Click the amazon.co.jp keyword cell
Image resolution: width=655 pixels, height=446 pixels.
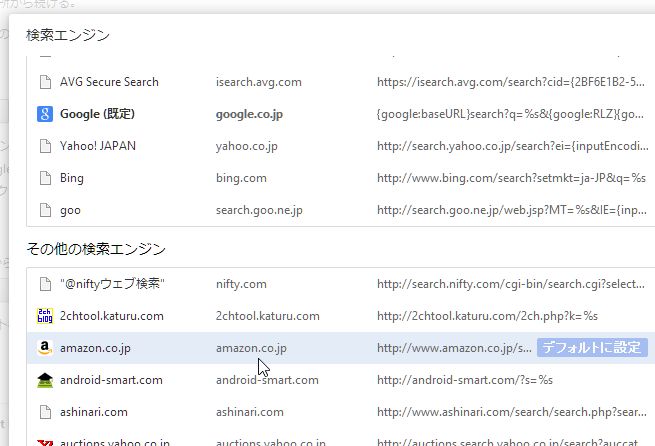(x=251, y=348)
